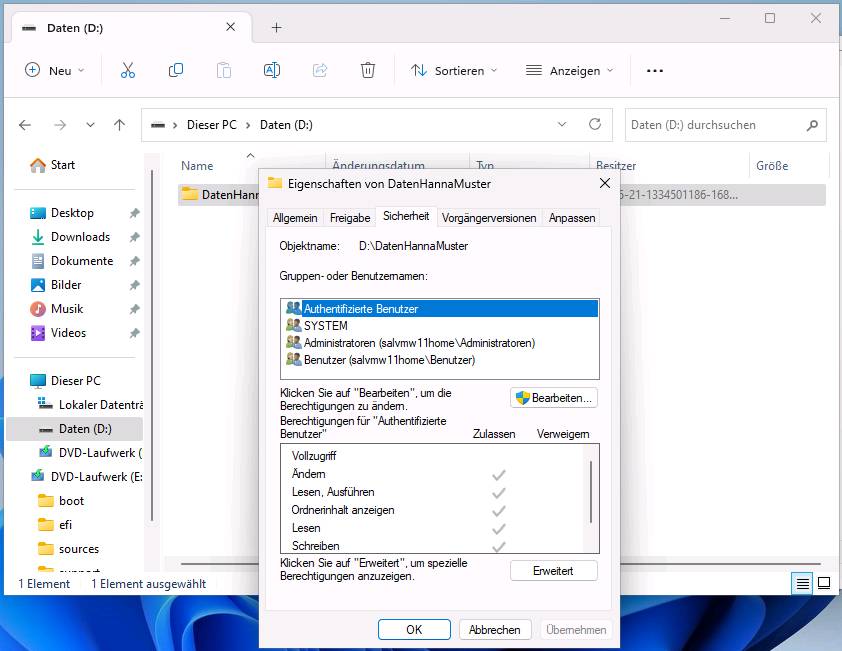This screenshot has width=842, height=651.
Task: Click the Share icon in the toolbar
Action: [319, 70]
